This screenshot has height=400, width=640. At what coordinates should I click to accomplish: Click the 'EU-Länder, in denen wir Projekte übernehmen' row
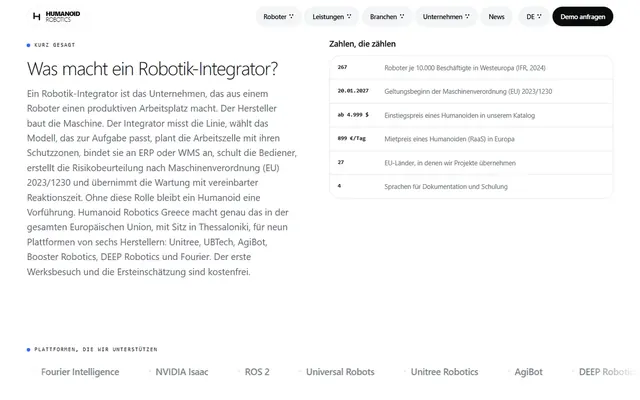(471, 163)
